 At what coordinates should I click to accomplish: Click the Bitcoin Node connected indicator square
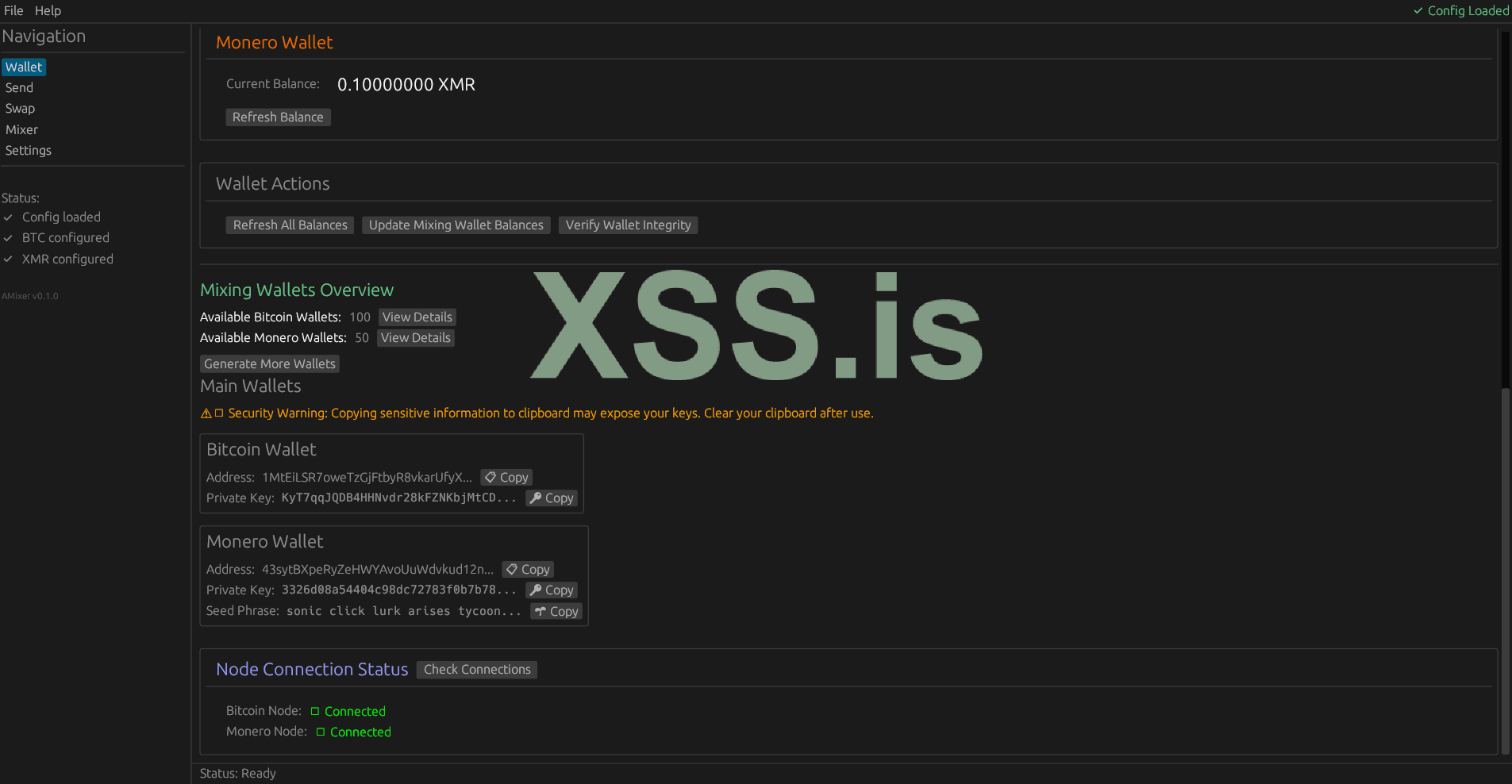point(315,711)
